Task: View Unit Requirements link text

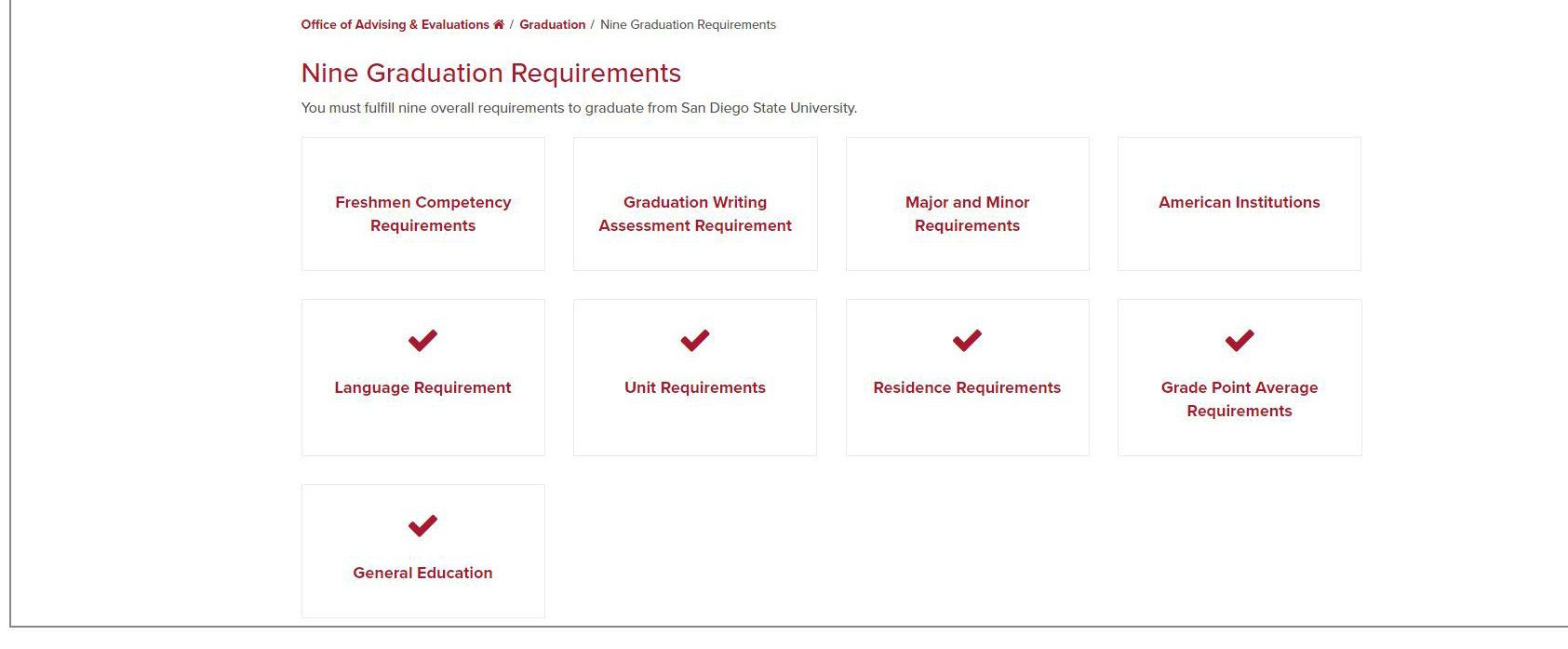Action: point(695,387)
